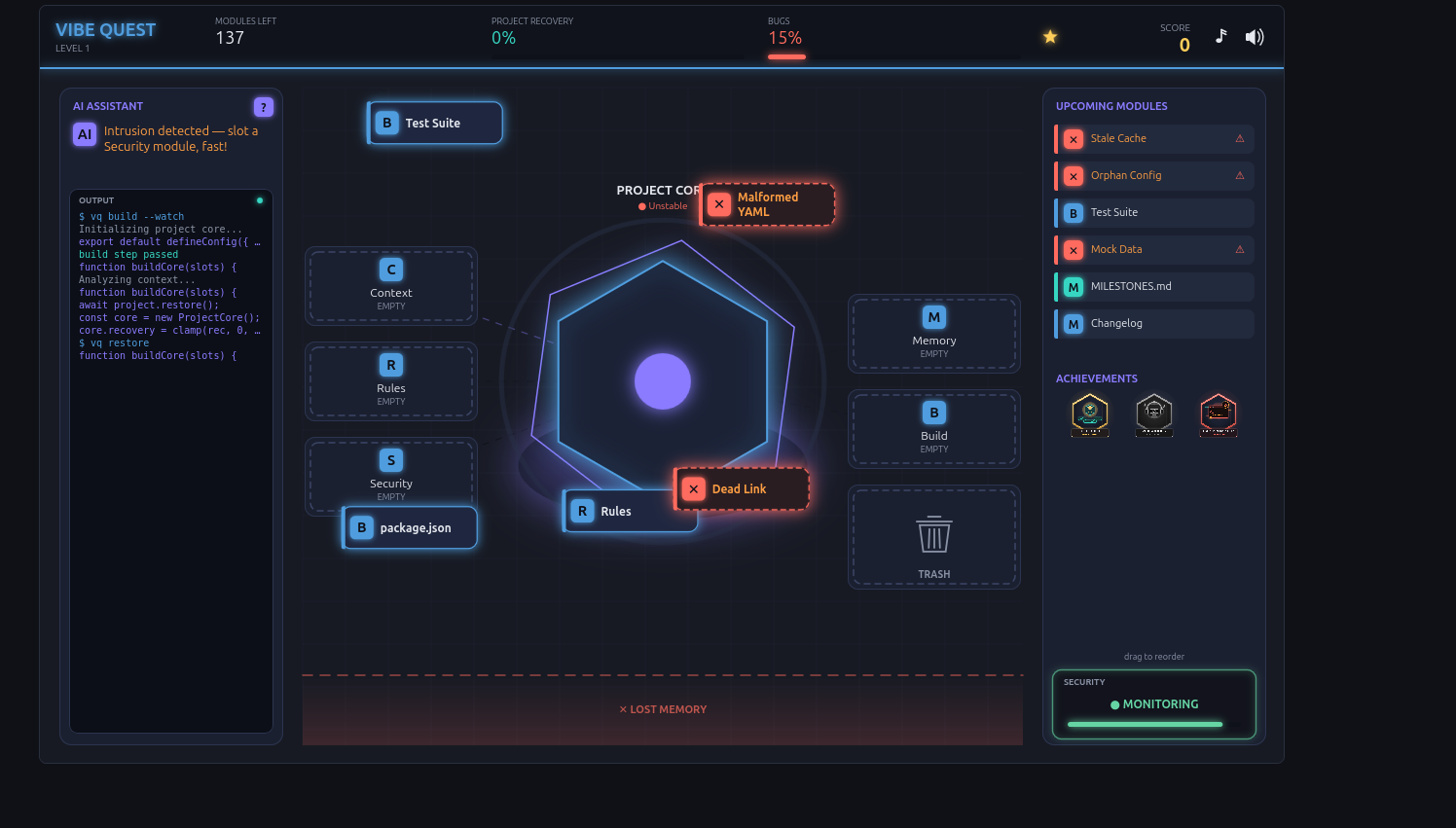This screenshot has height=828, width=1456.
Task: Select the empty Context slot C icon
Action: [391, 270]
